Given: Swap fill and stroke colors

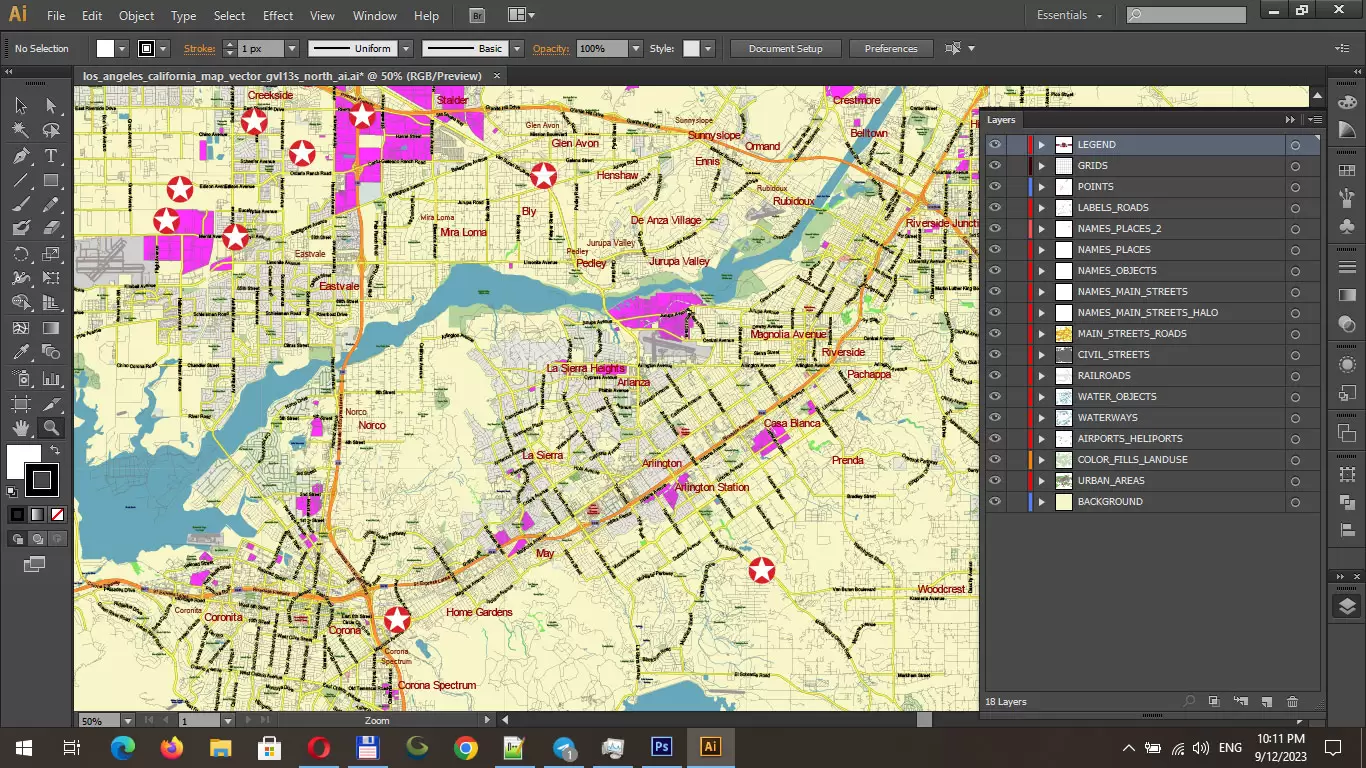Looking at the screenshot, I should 55,450.
